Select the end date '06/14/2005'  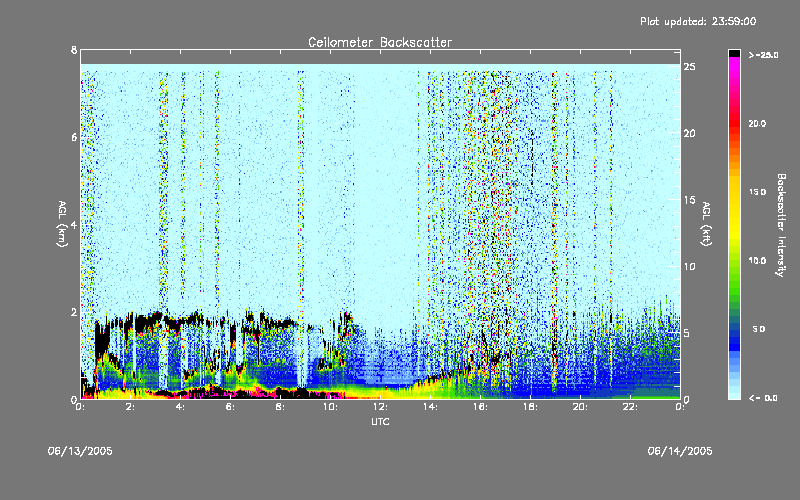click(680, 451)
